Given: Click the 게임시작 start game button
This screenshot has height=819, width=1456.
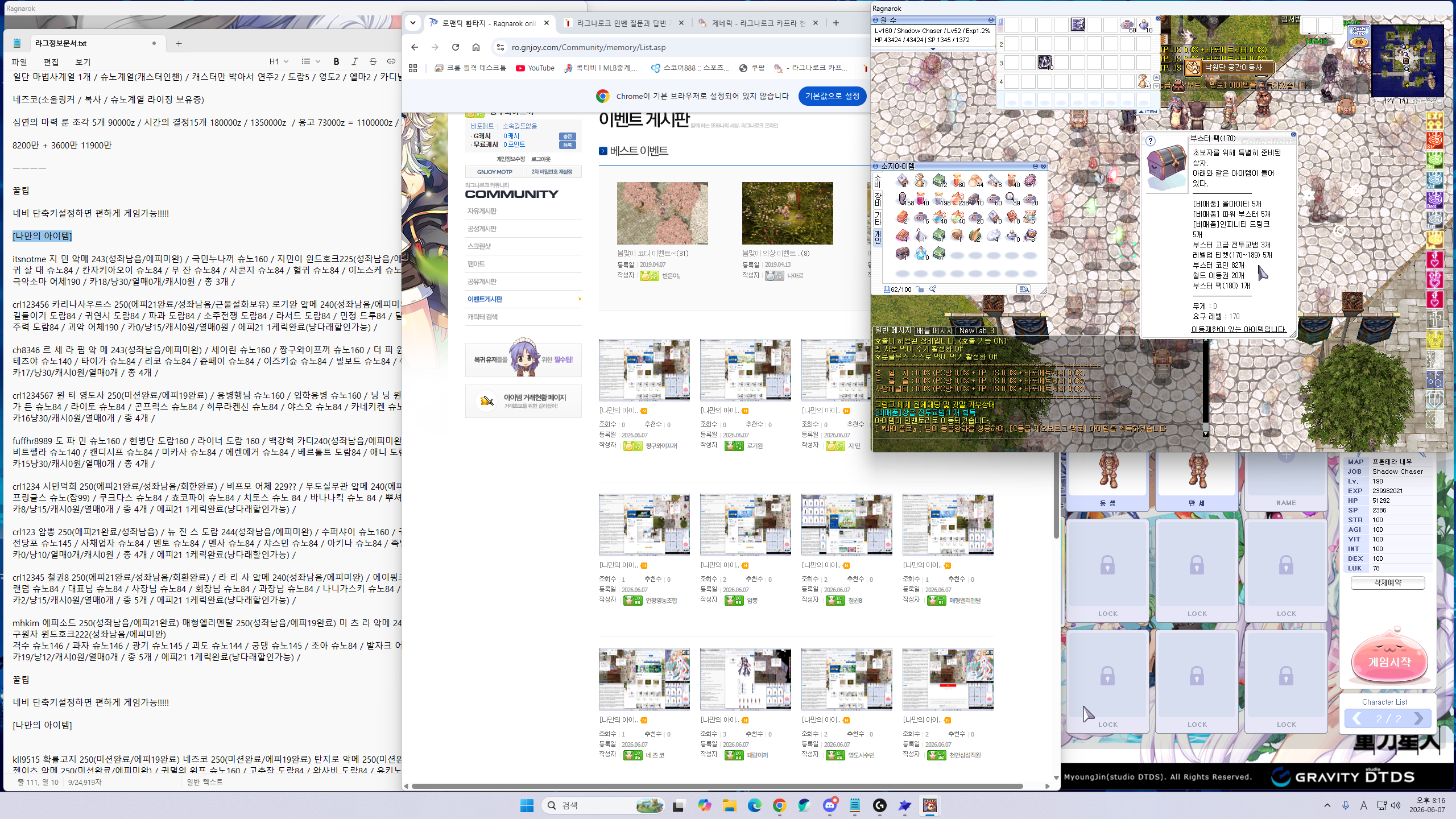Looking at the screenshot, I should 1389,661.
